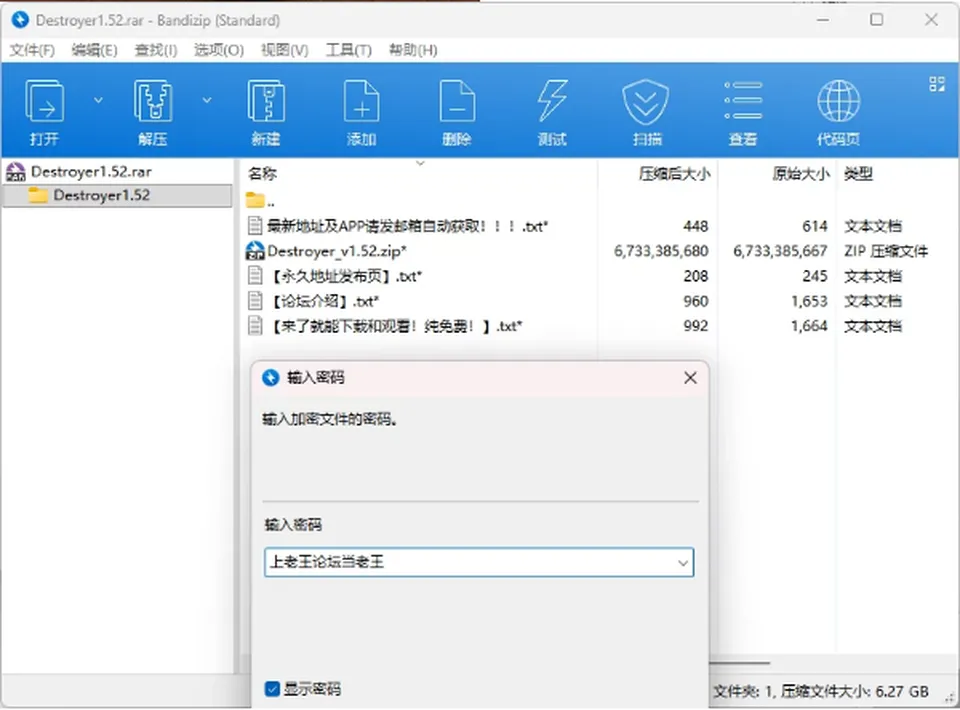Click the 测试 (Test) lightning icon
The image size is (960, 710).
[x=552, y=102]
